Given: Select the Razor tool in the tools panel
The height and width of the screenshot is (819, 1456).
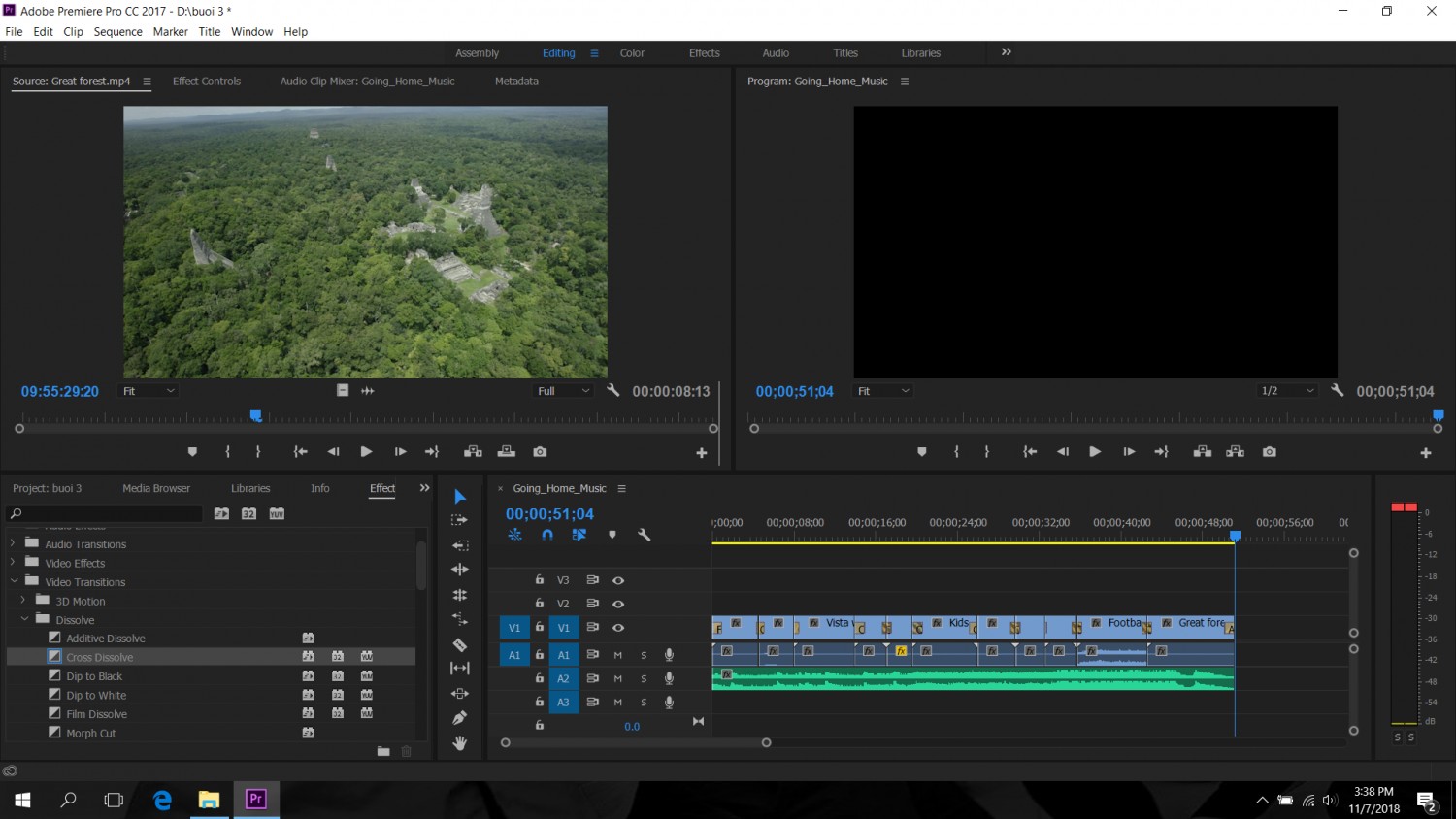Looking at the screenshot, I should (460, 644).
